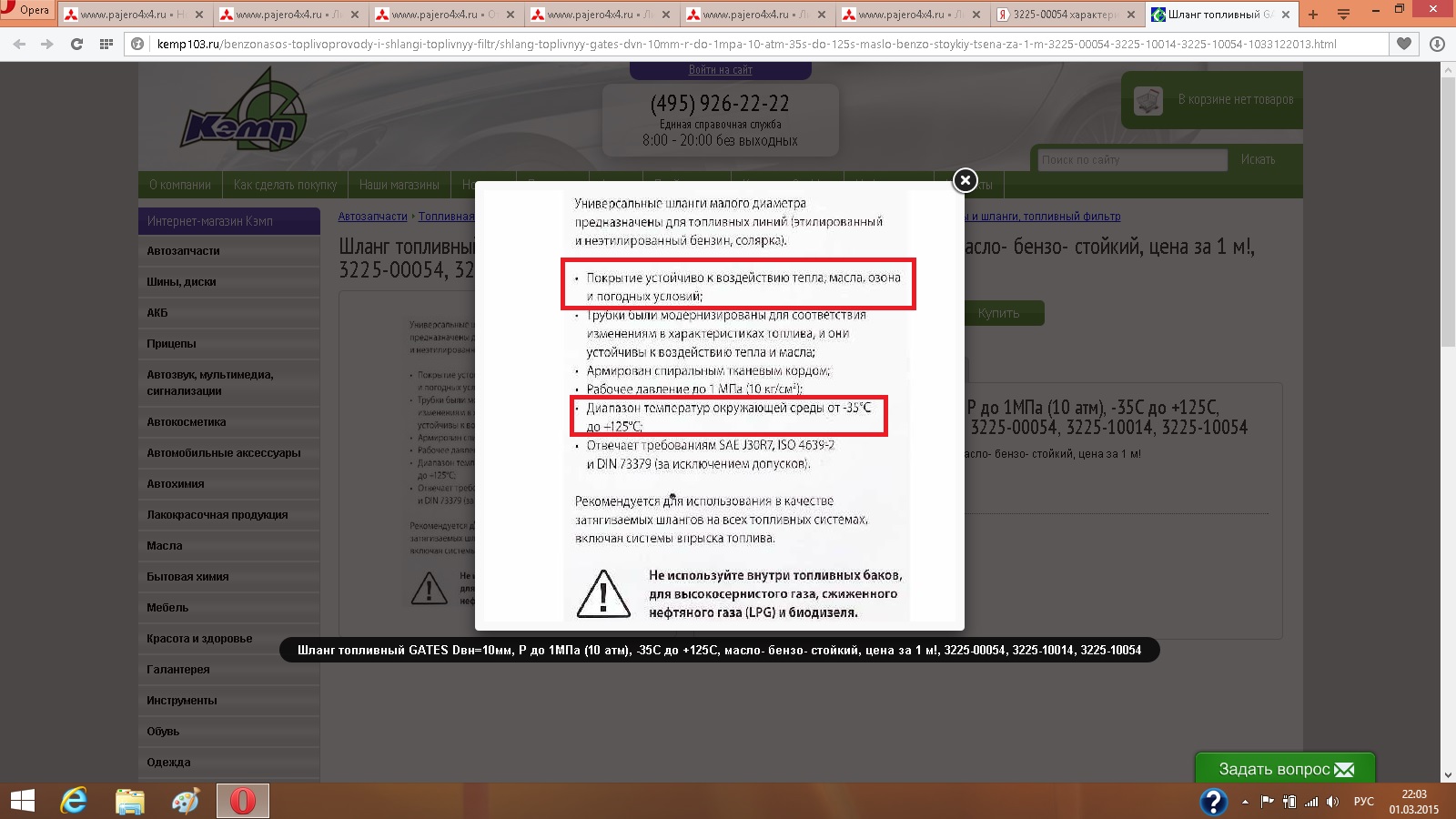This screenshot has height=819, width=1456.
Task: Open the 'Галантерея' sidebar category
Action: point(229,670)
